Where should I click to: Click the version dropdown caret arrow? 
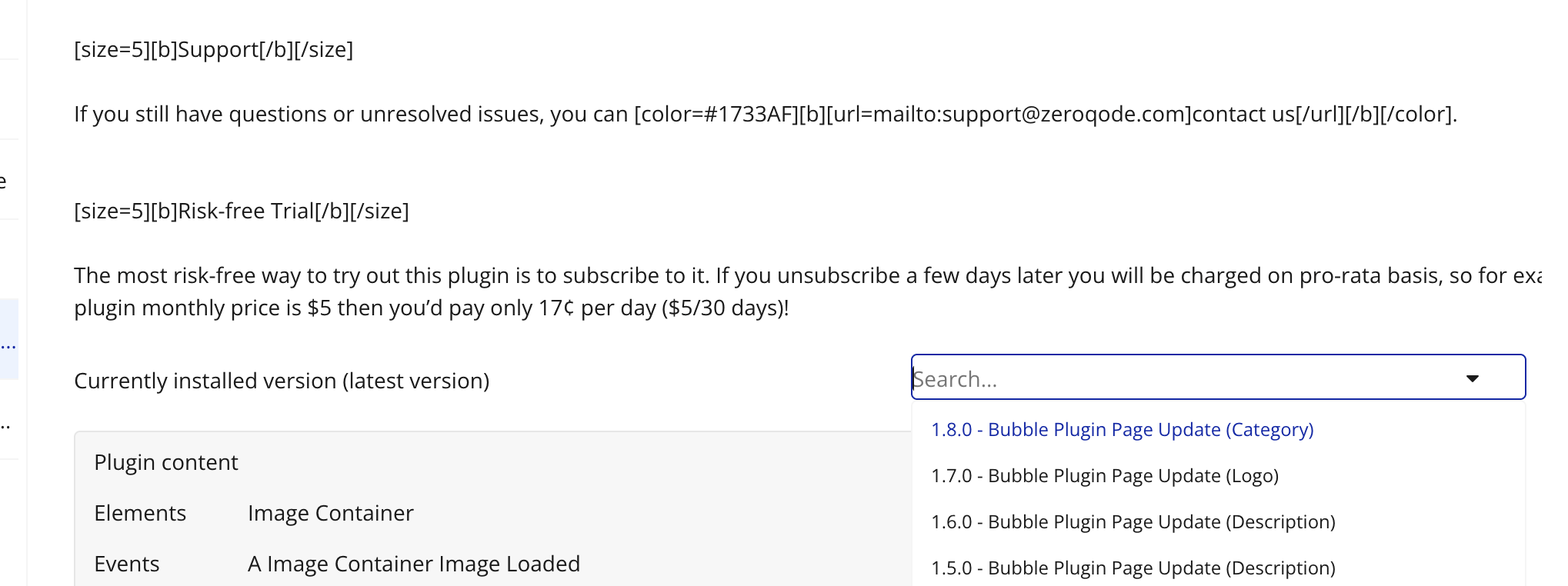(x=1472, y=378)
